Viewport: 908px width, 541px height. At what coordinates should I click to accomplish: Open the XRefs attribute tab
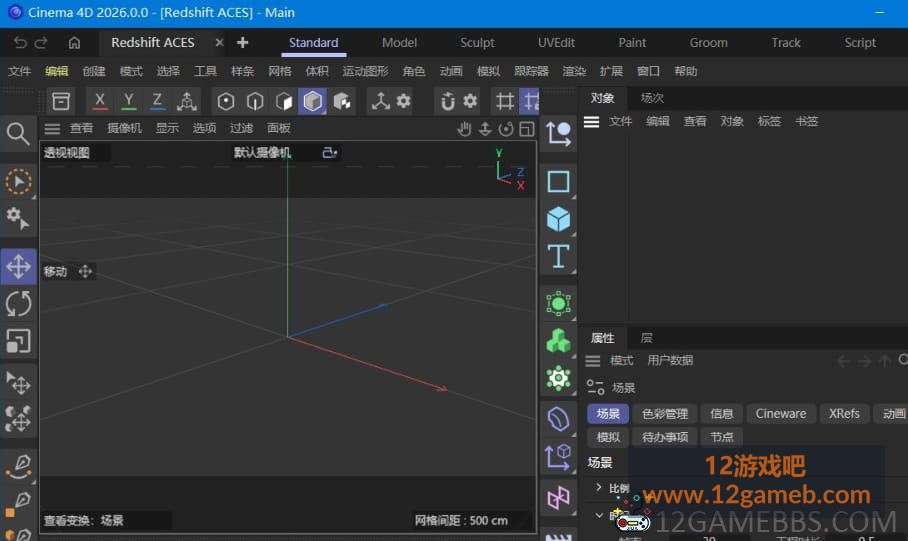(x=844, y=414)
